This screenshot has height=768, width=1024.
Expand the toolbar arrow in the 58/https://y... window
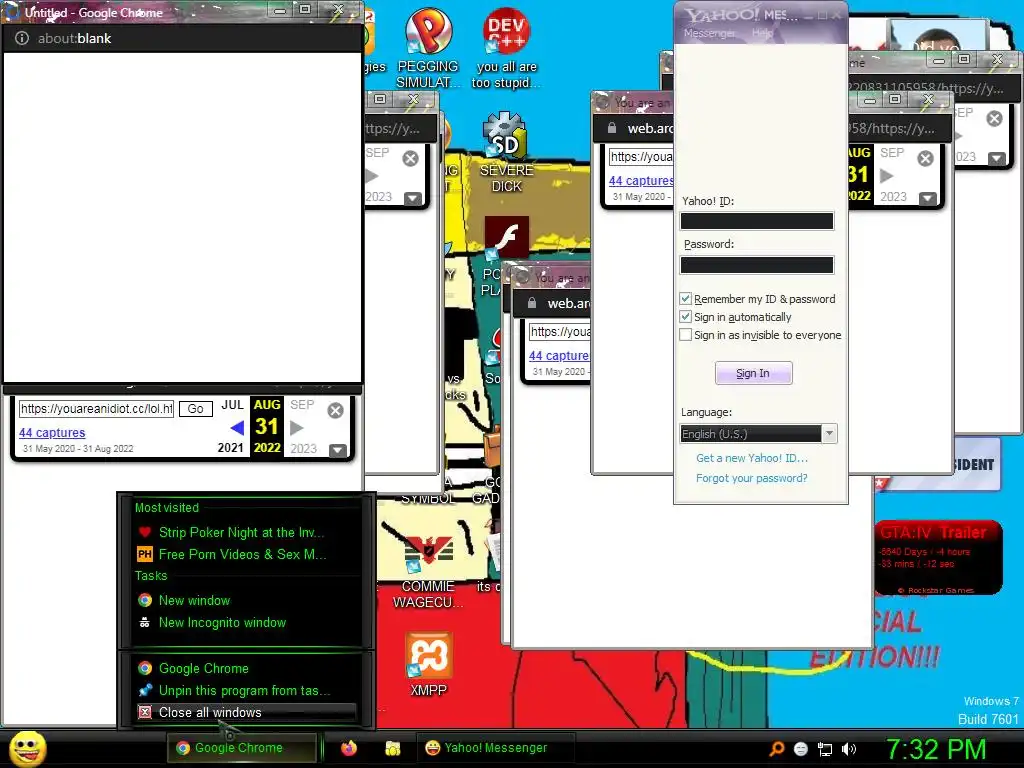pos(927,198)
